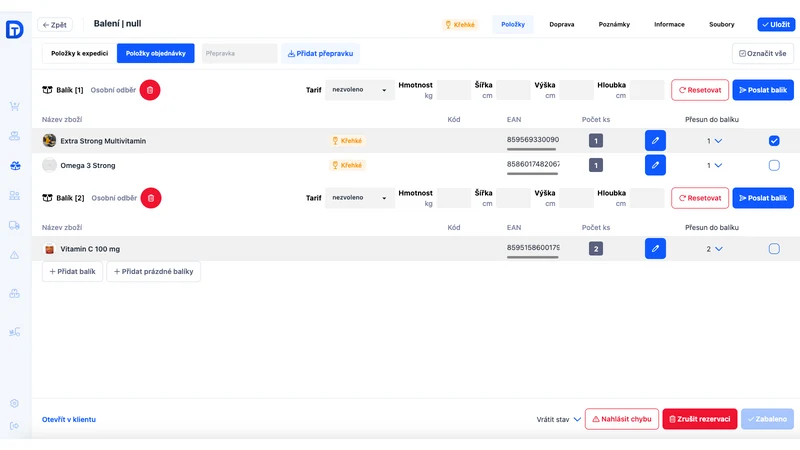Open the warning triangle sidebar icon

(x=14, y=255)
